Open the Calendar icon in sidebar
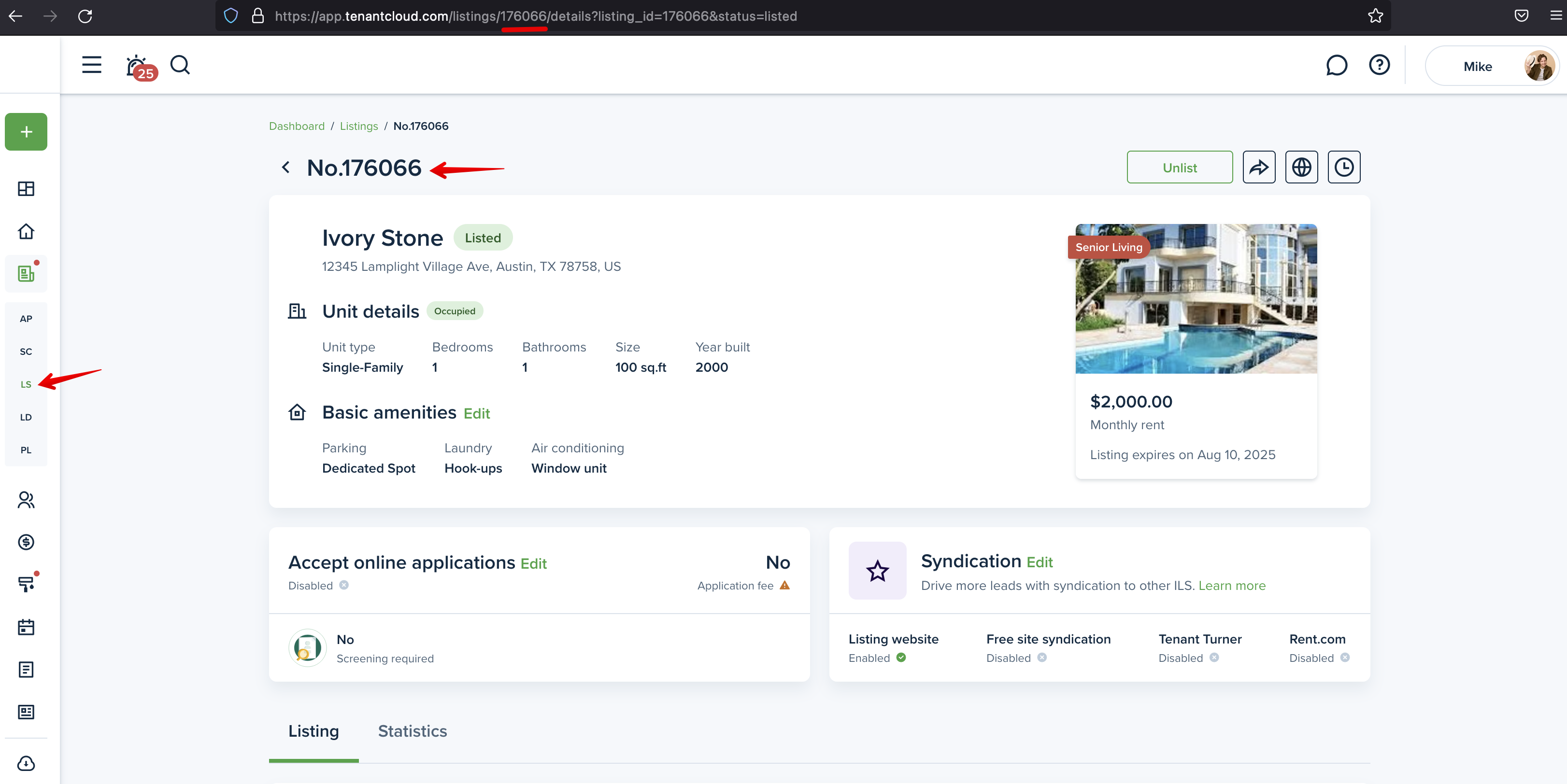The image size is (1567, 784). (x=26, y=627)
